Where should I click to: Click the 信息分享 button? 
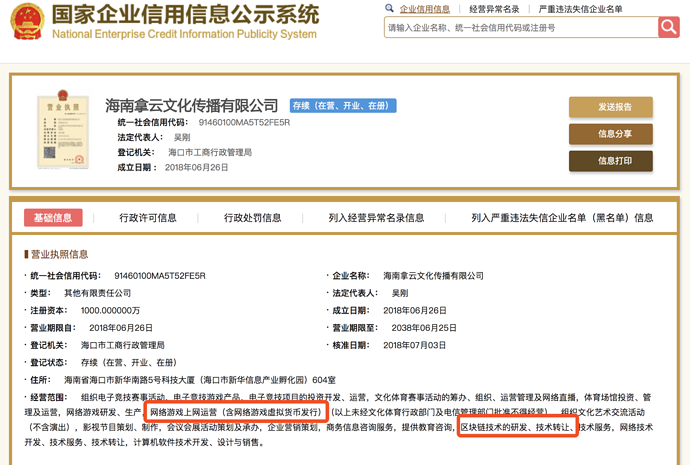point(610,134)
